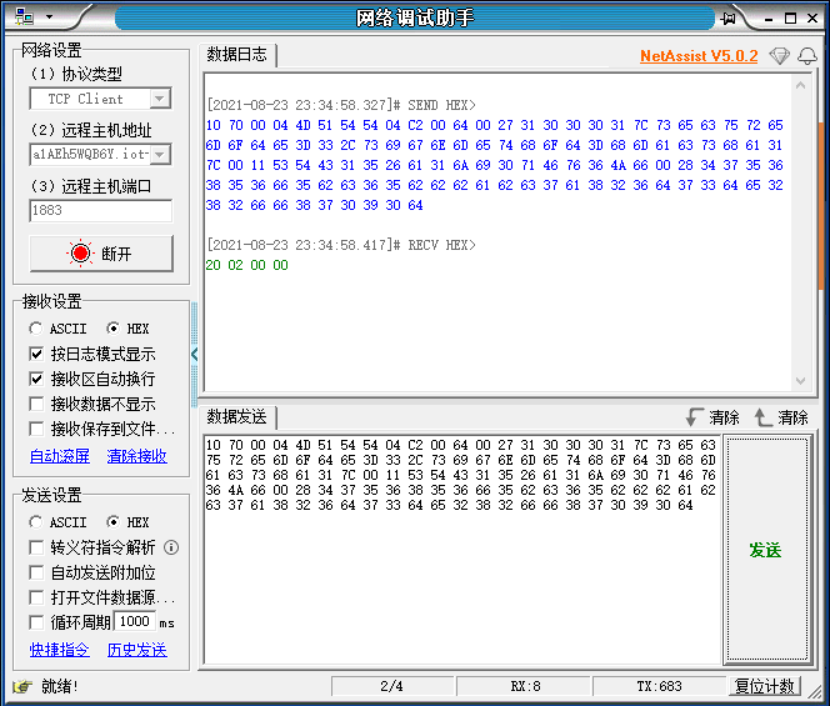The image size is (830, 706).
Task: Open the title bar dropdown arrow menu
Action: (x=49, y=17)
